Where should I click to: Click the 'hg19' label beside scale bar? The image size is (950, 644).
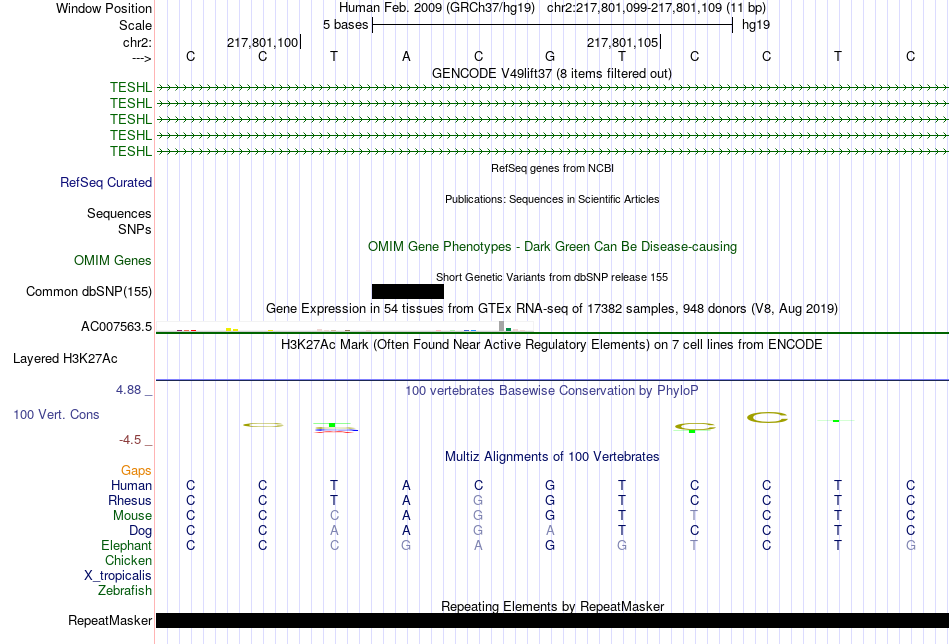pos(756,25)
